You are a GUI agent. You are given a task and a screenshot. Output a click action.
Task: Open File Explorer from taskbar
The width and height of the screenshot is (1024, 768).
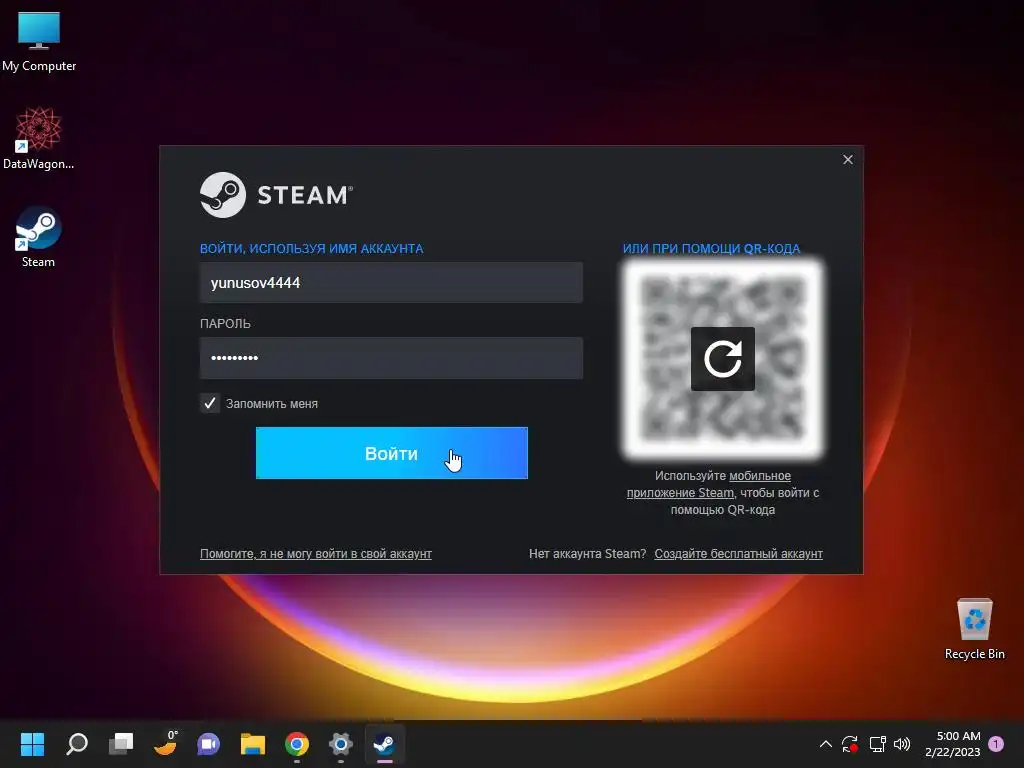[x=253, y=744]
